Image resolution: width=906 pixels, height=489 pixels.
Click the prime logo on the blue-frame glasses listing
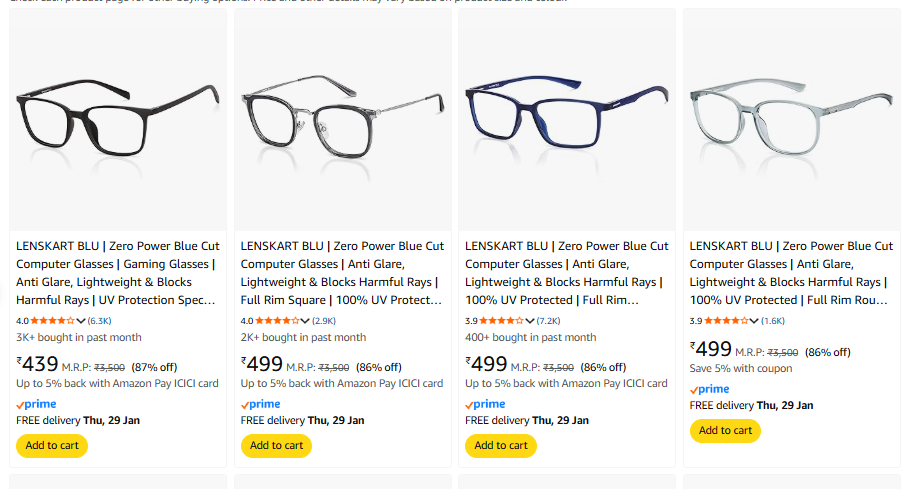(x=485, y=405)
